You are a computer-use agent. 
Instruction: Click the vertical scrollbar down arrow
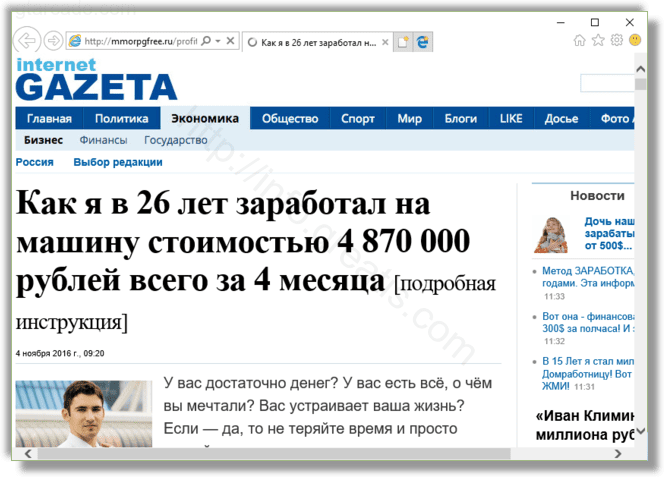[x=641, y=438]
